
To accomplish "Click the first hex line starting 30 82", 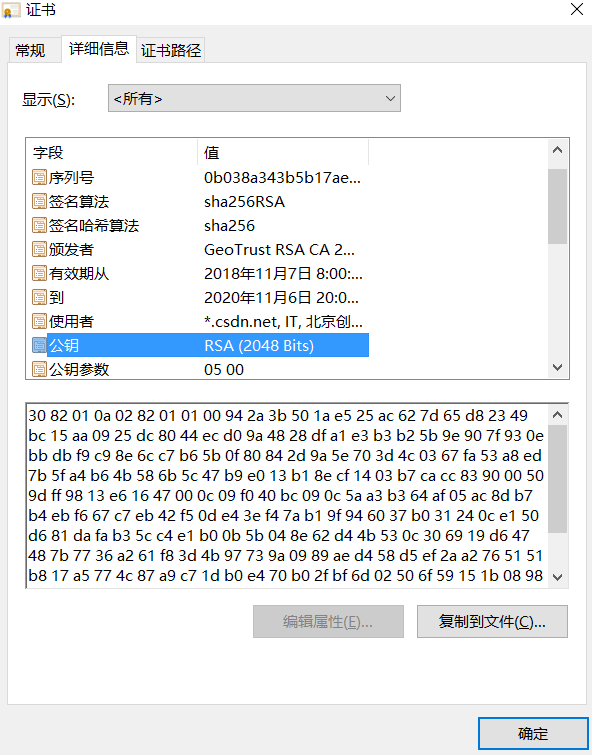I will point(278,416).
